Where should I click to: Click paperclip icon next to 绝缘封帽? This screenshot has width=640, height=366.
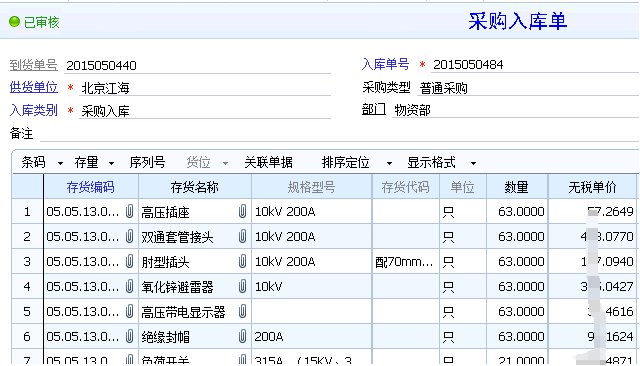[242, 336]
